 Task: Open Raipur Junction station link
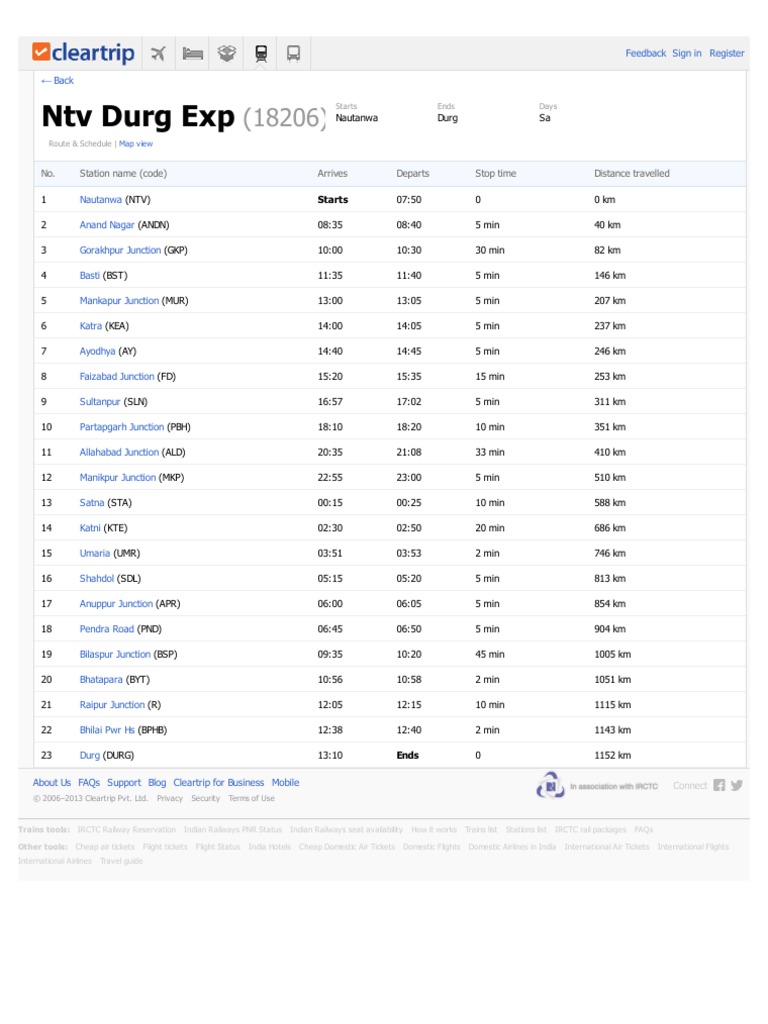112,705
